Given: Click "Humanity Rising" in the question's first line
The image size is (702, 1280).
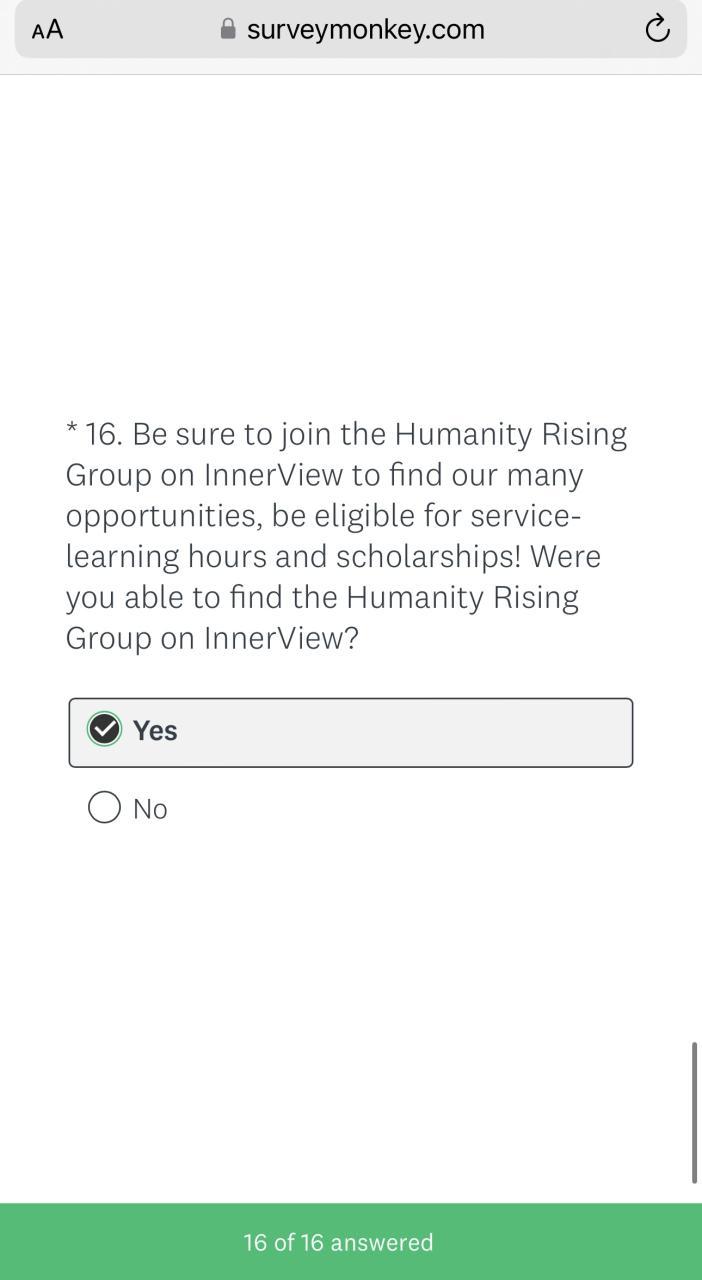Looking at the screenshot, I should (x=510, y=434).
